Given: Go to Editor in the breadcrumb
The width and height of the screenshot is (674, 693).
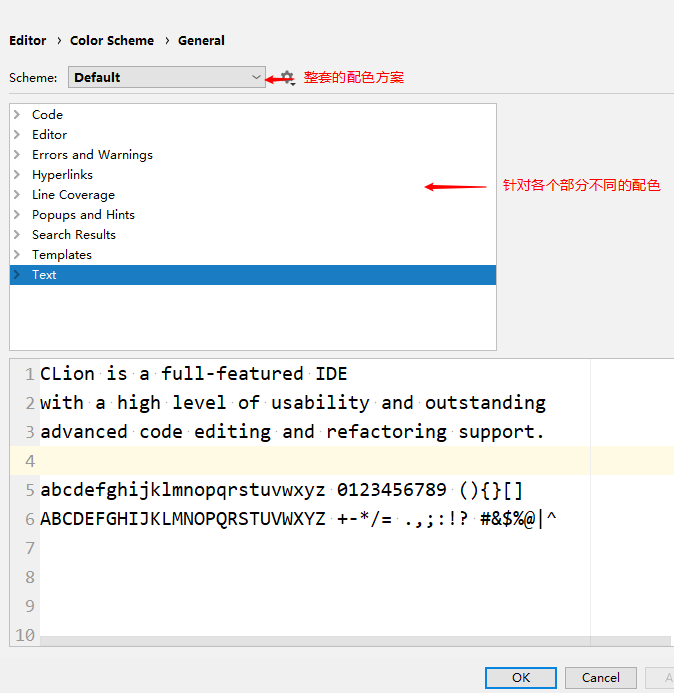Looking at the screenshot, I should coord(28,41).
